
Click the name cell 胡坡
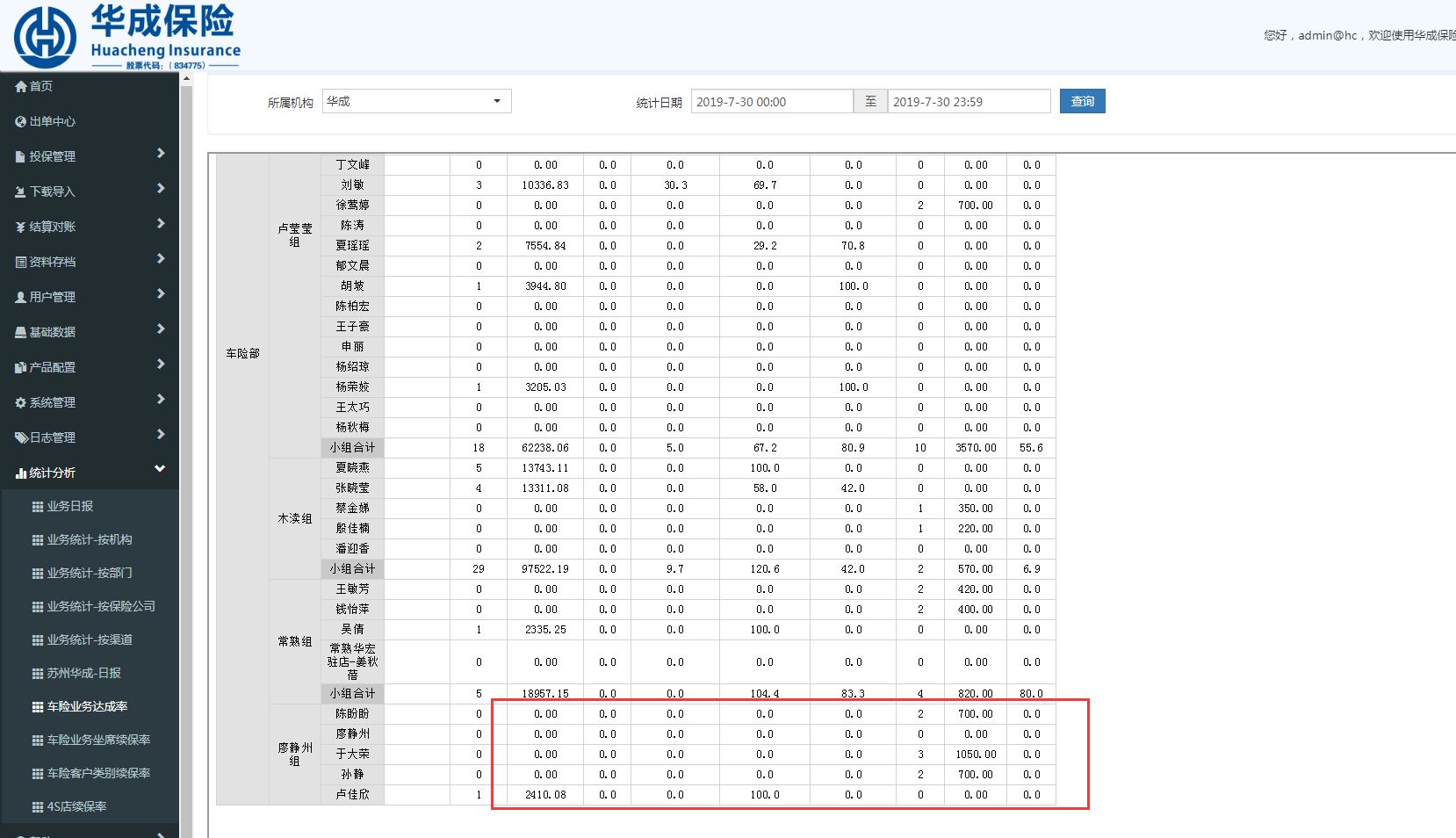[352, 286]
